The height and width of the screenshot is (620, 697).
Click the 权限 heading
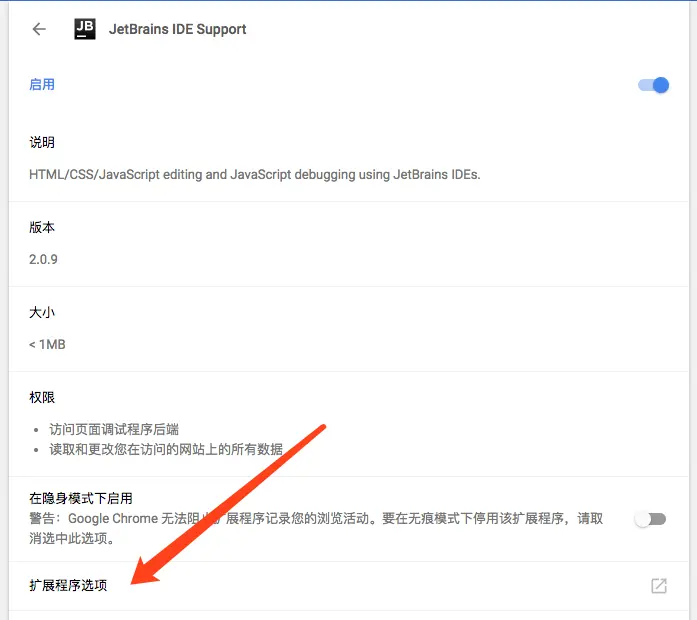point(42,397)
